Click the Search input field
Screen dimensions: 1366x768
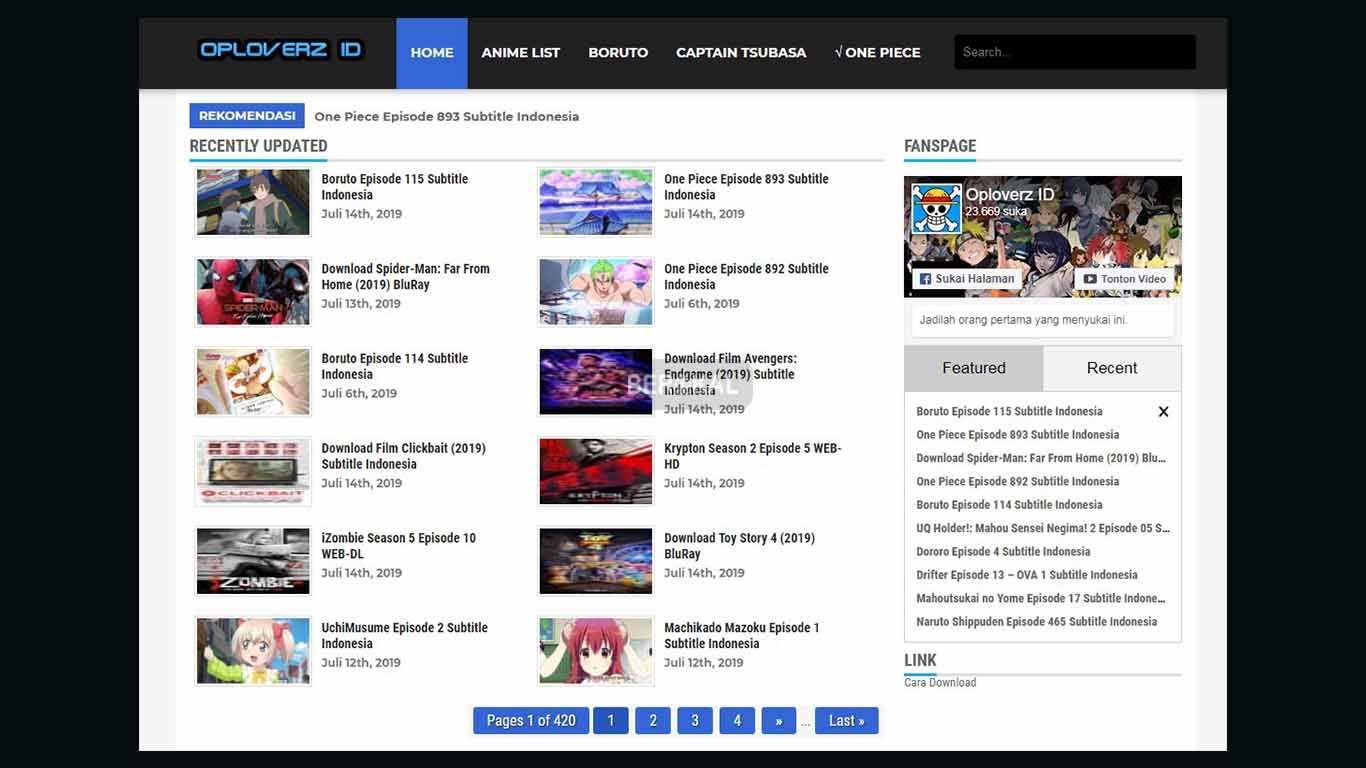pyautogui.click(x=1075, y=52)
